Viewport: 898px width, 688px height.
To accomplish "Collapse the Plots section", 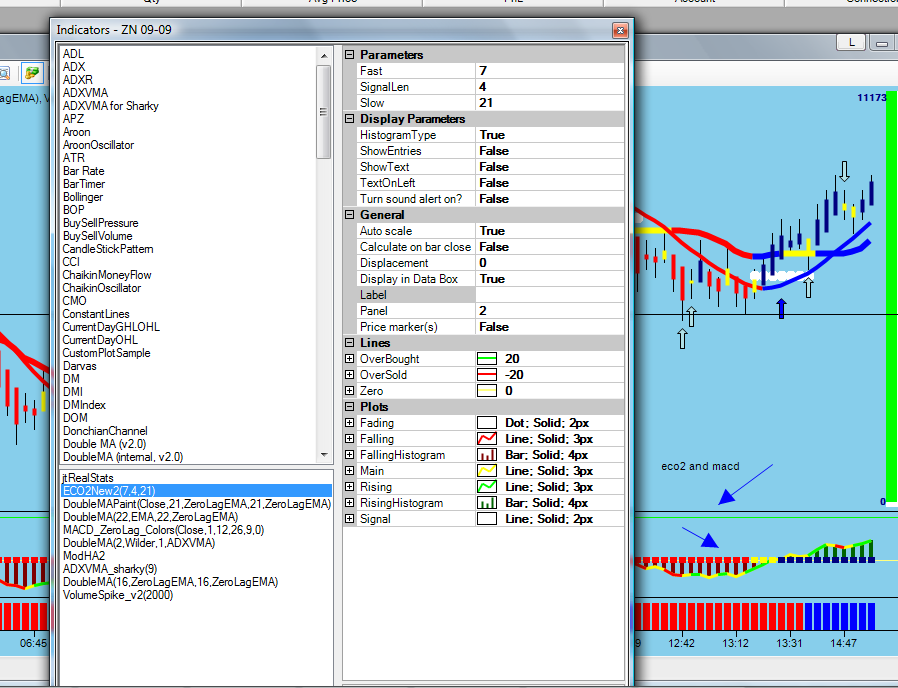I will pyautogui.click(x=349, y=407).
